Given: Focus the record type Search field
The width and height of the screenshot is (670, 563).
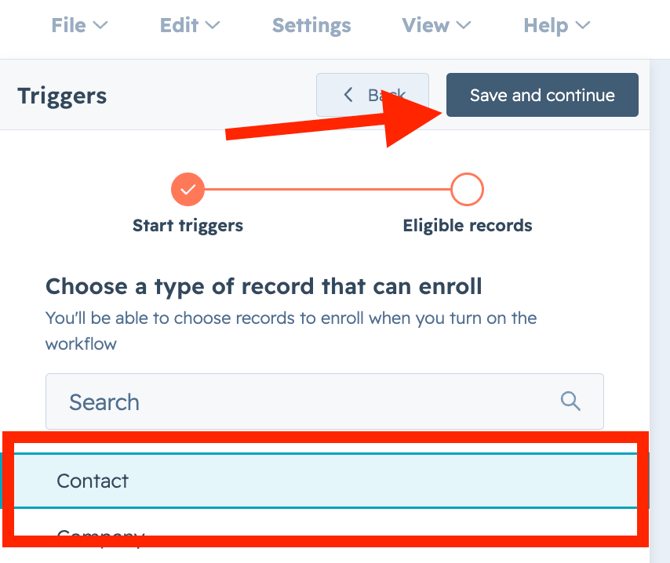Looking at the screenshot, I should coord(300,402).
